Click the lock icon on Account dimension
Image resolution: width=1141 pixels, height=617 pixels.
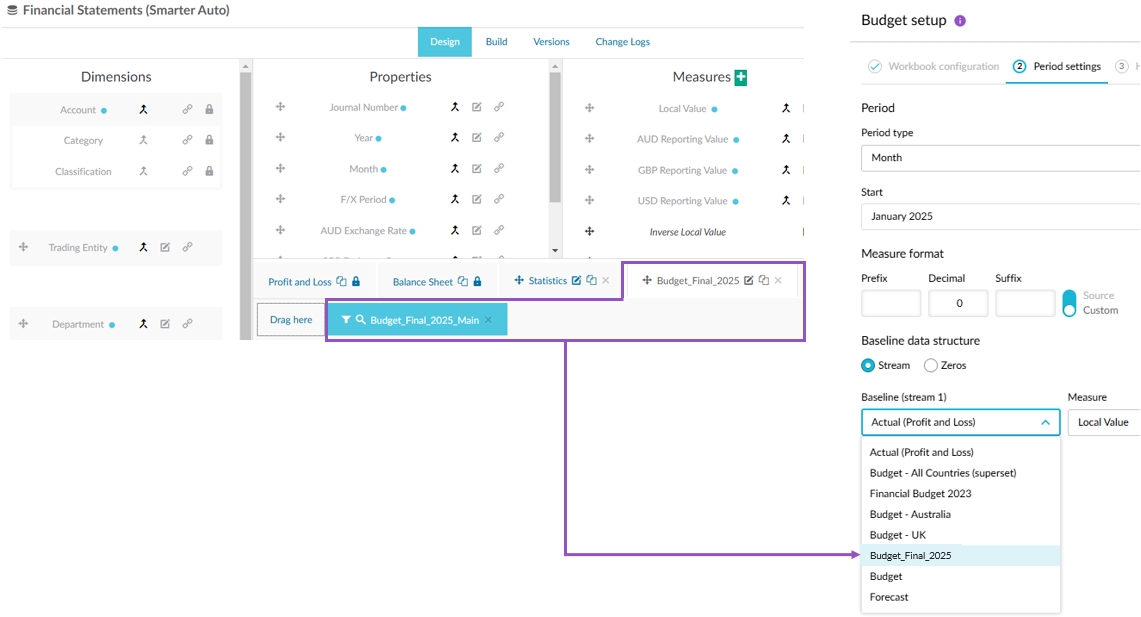(209, 110)
